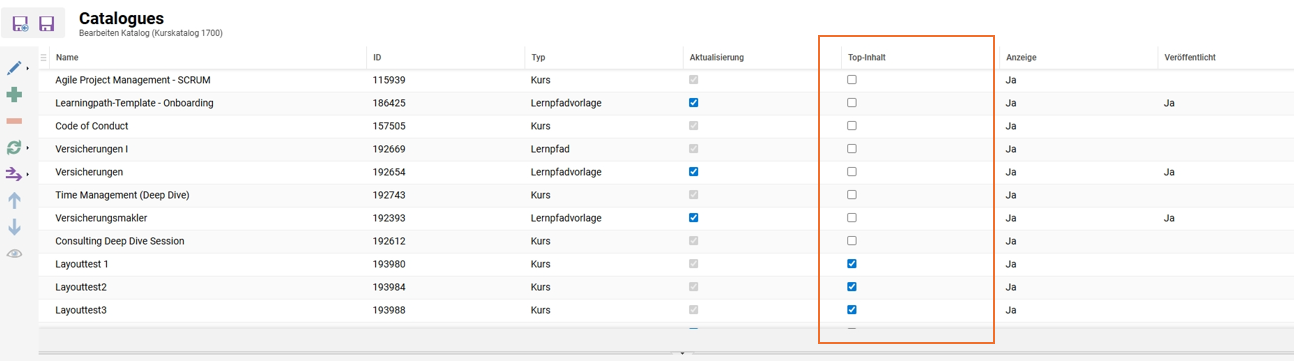
Task: Click the green refresh arrows icon
Action: pyautogui.click(x=14, y=147)
